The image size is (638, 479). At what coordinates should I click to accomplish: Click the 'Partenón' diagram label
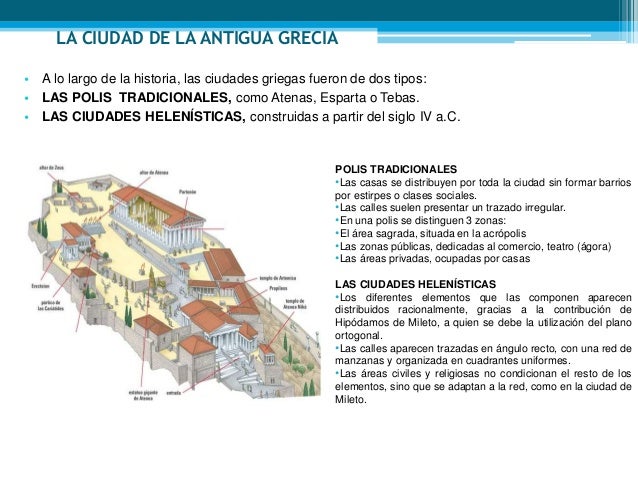click(188, 192)
